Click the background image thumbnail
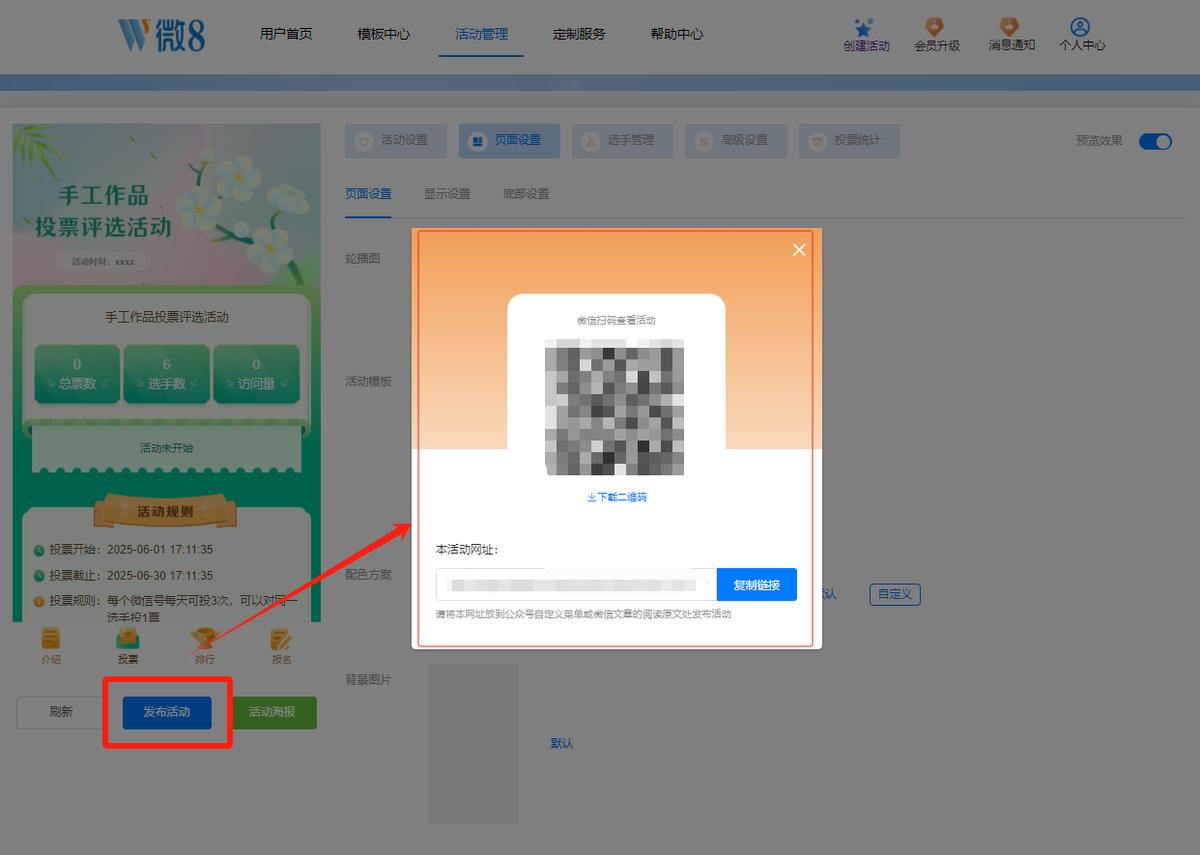The image size is (1200, 855). 473,744
